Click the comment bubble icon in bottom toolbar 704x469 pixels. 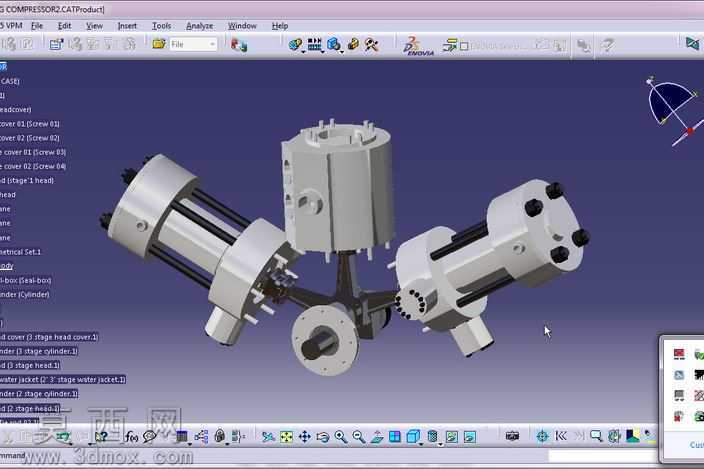[149, 436]
